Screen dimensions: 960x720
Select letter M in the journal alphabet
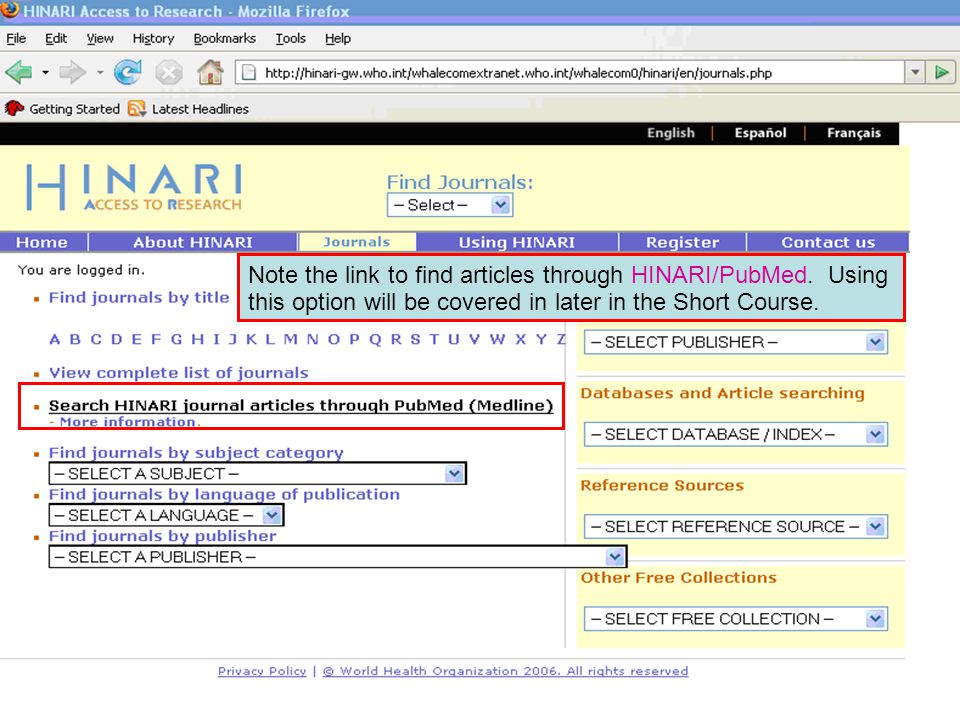coord(291,339)
